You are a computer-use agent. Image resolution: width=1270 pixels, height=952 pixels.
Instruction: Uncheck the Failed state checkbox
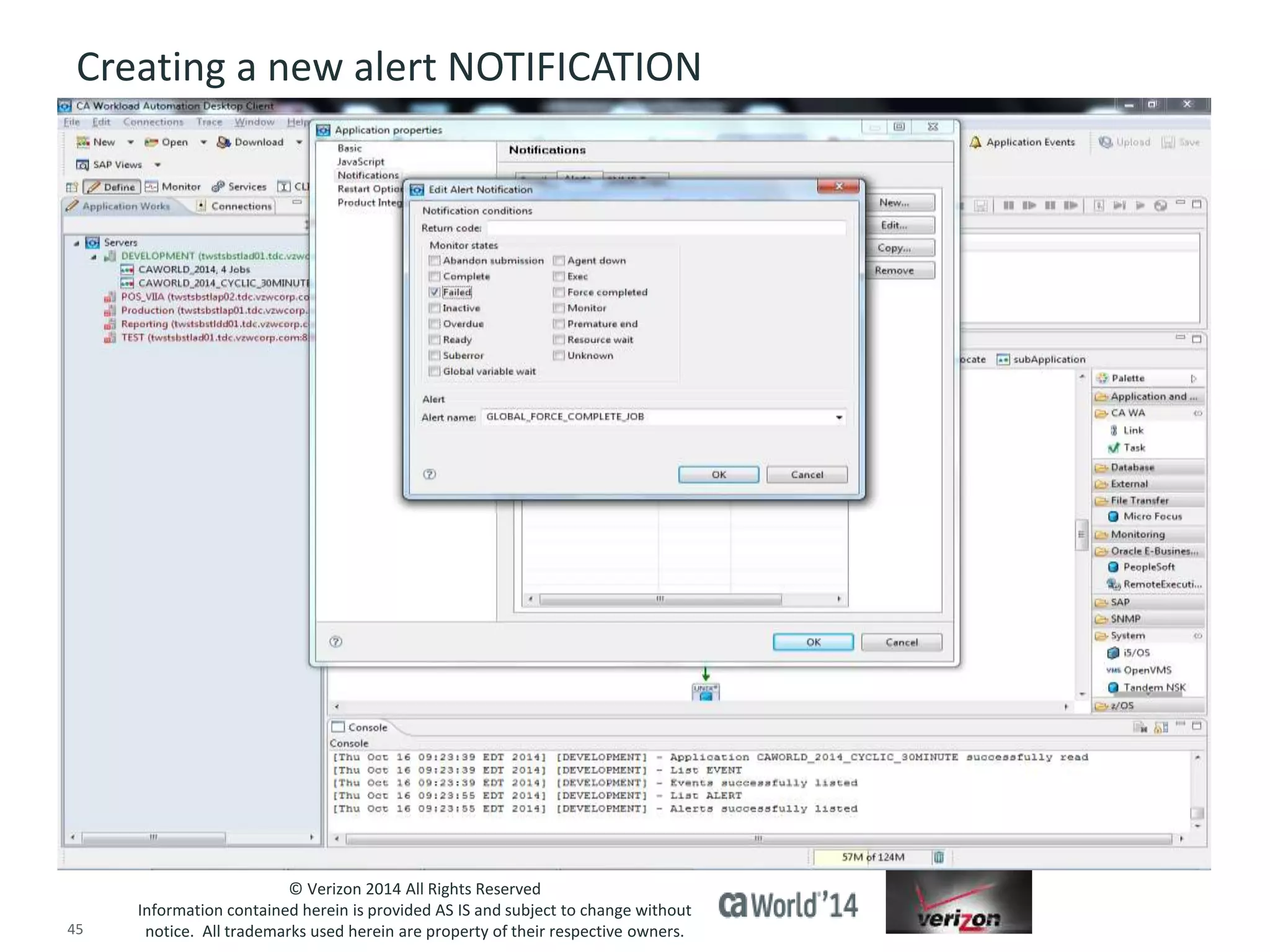pos(435,293)
